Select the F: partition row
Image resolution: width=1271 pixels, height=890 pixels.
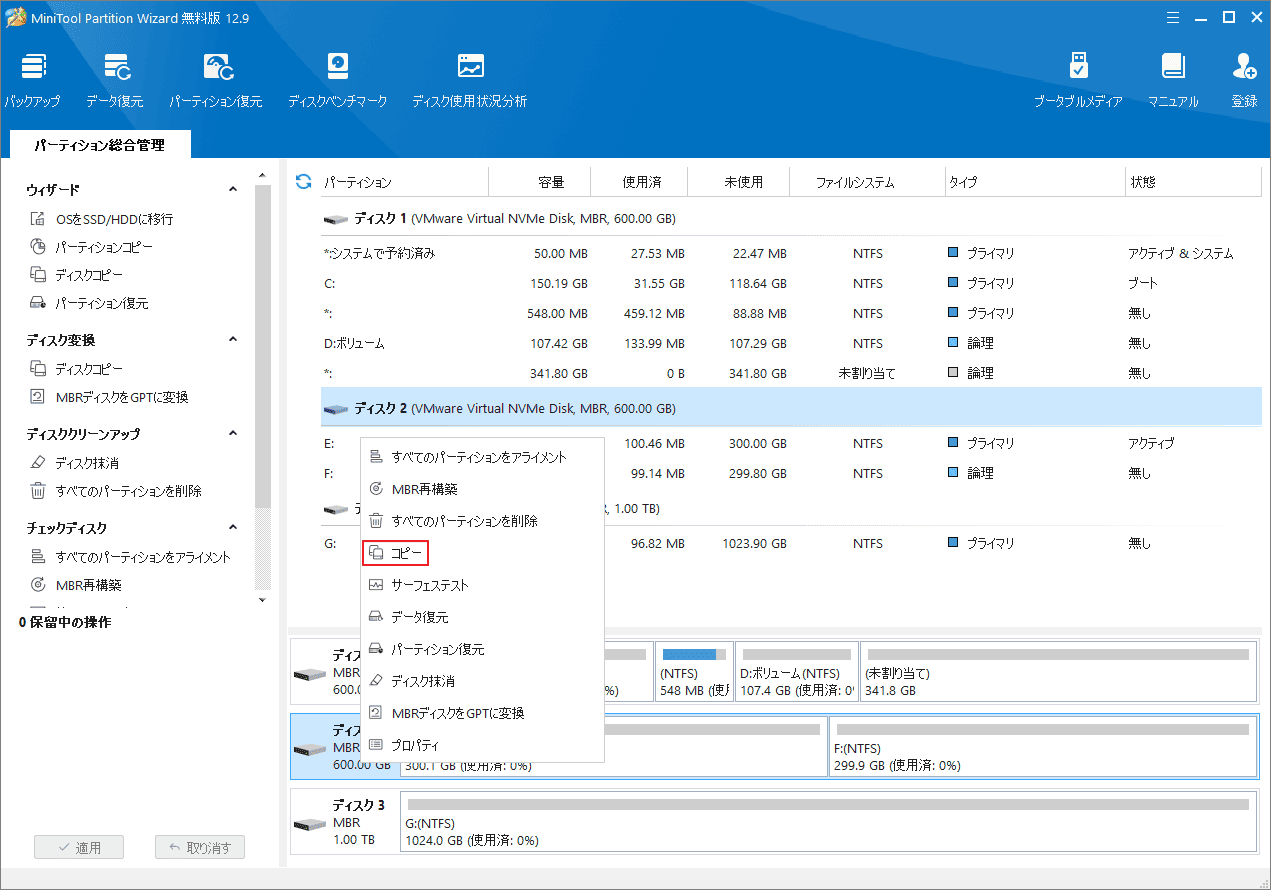point(790,473)
